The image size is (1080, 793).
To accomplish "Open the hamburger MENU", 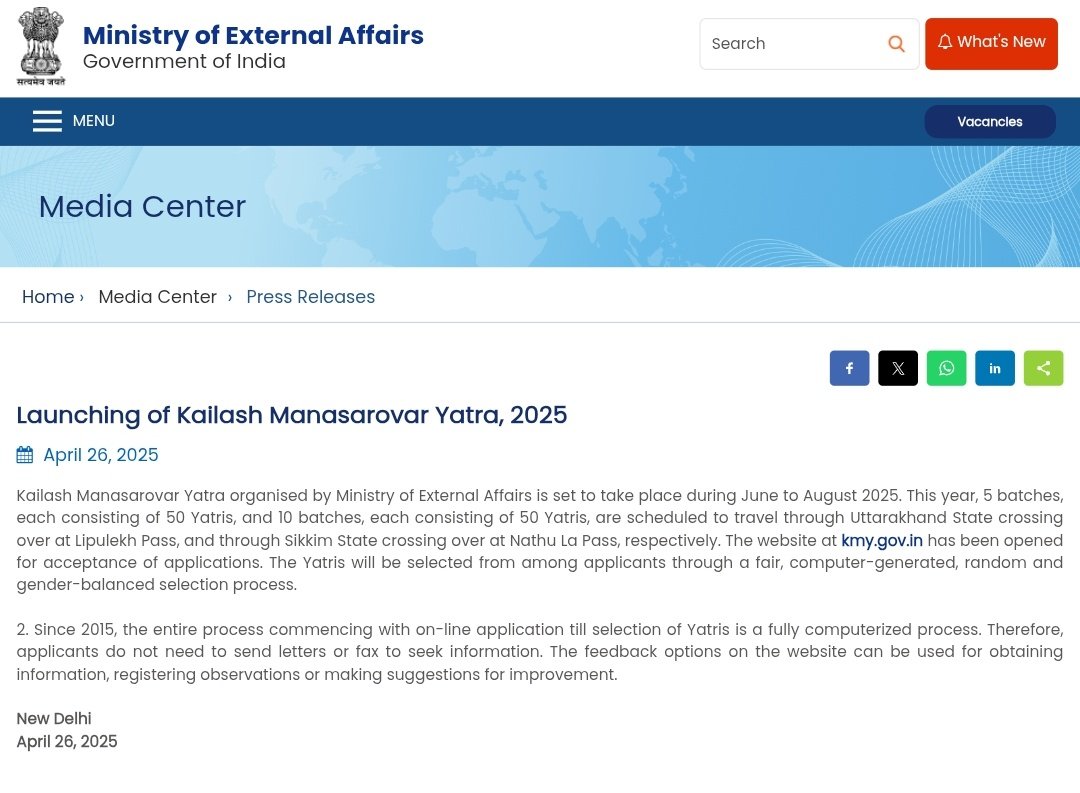I will (47, 121).
